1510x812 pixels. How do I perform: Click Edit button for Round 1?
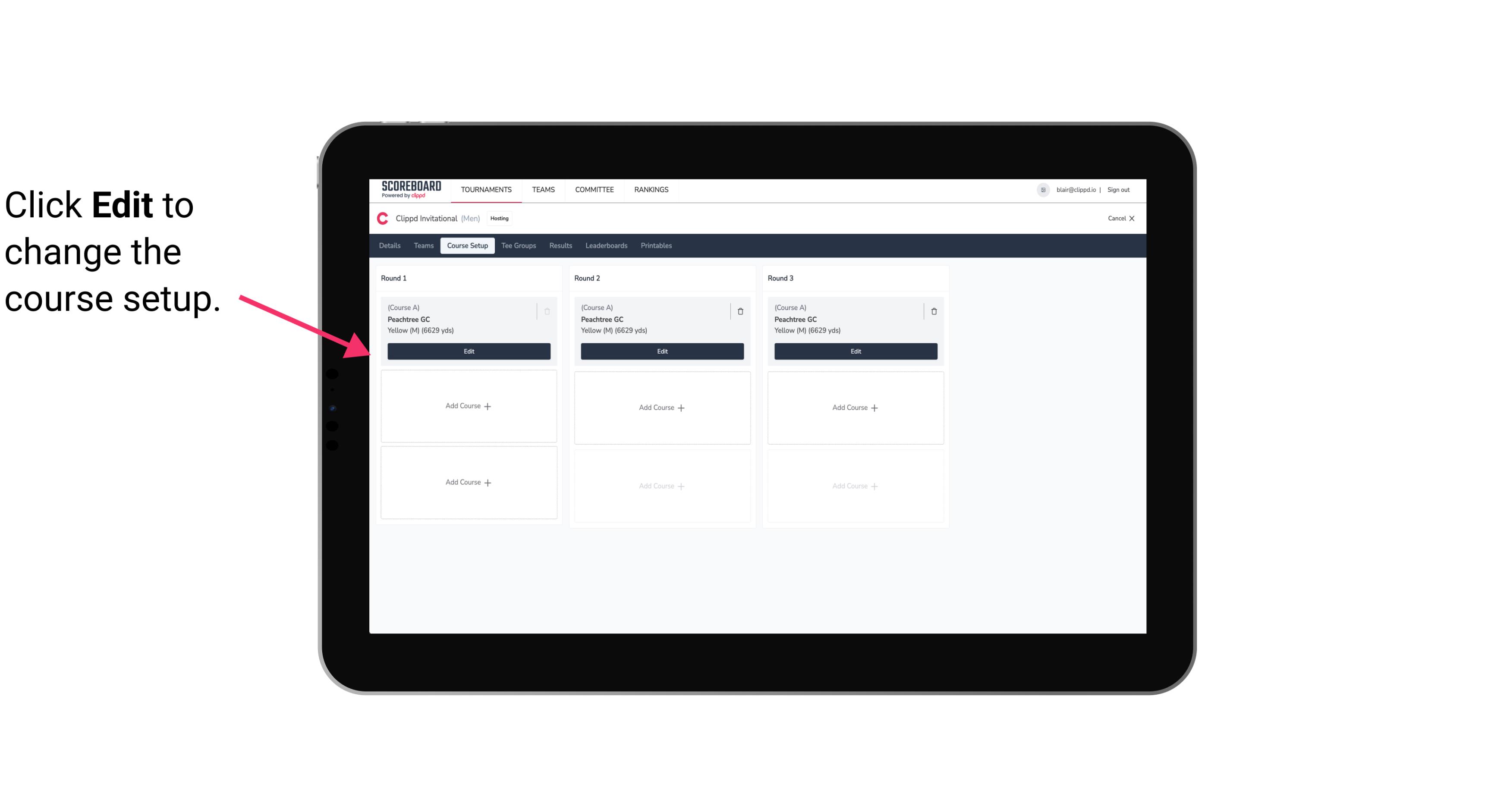point(468,351)
